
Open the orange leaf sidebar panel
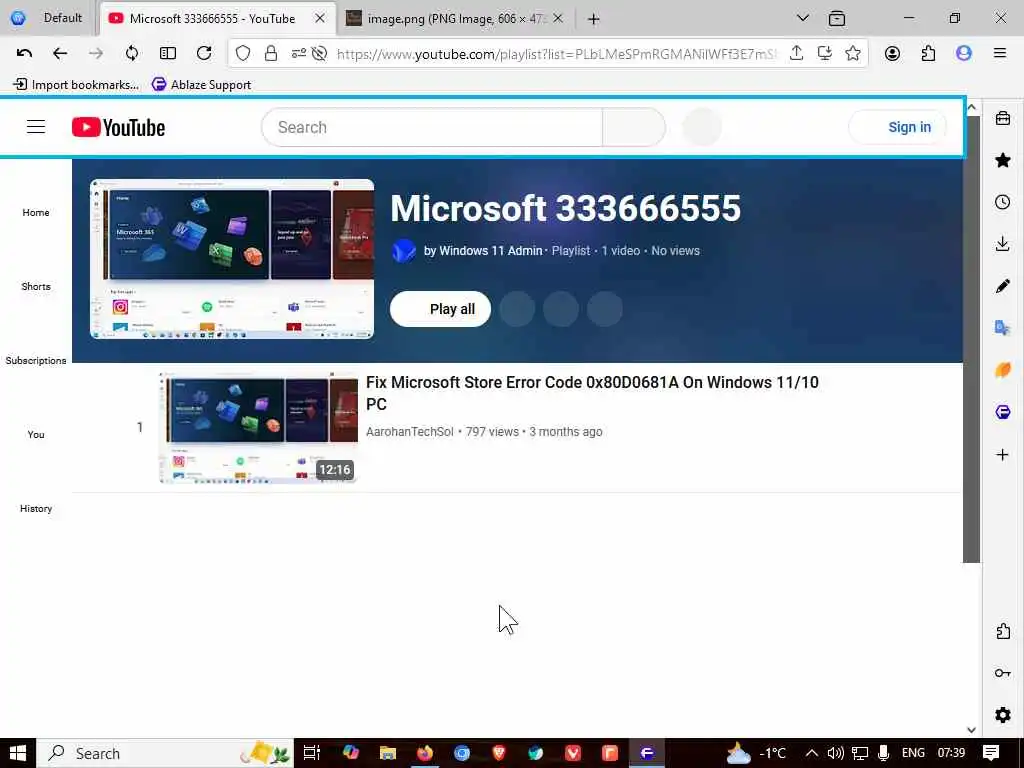[1002, 370]
